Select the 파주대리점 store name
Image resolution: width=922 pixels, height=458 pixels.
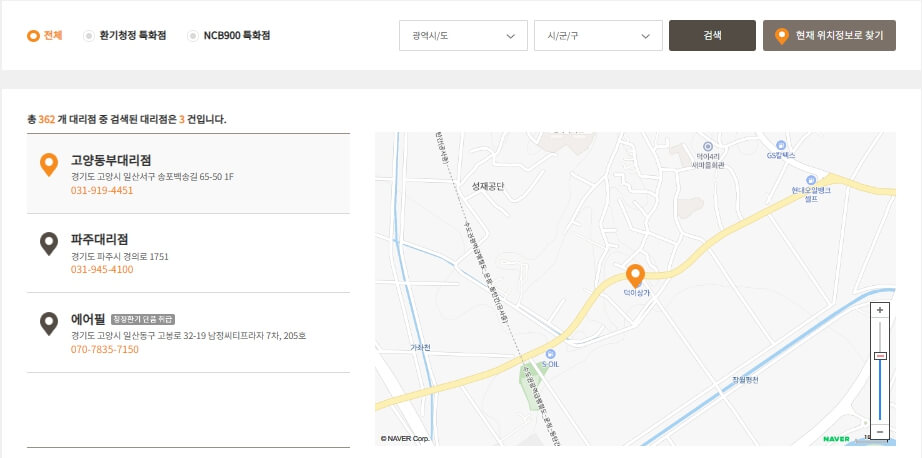[99, 240]
